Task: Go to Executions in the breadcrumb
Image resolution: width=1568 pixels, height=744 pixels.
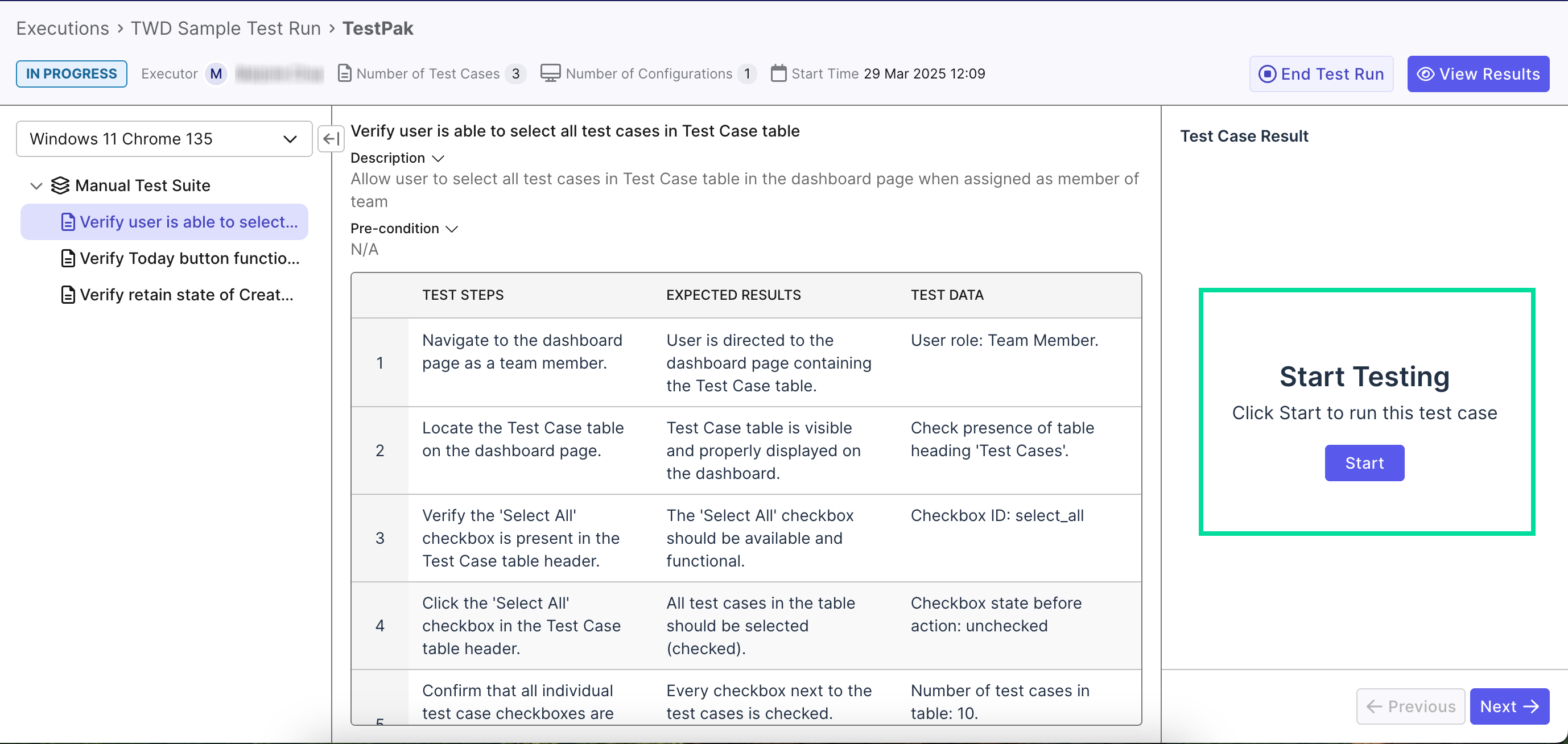Action: [62, 28]
